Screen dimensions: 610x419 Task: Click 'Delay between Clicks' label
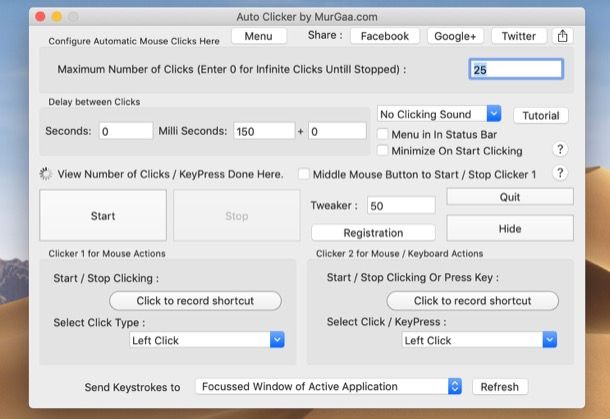click(94, 102)
